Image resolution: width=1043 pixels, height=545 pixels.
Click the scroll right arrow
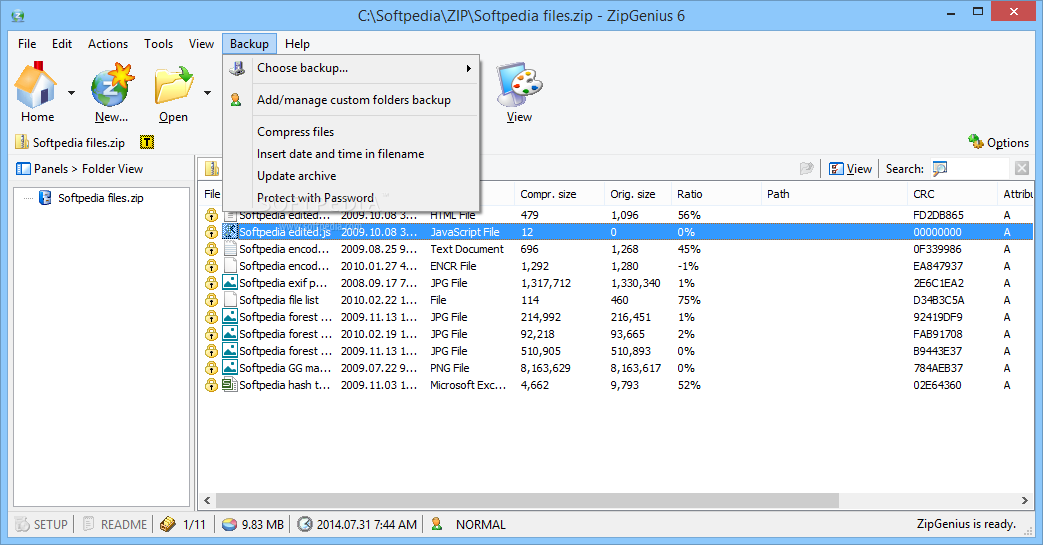[x=1024, y=500]
